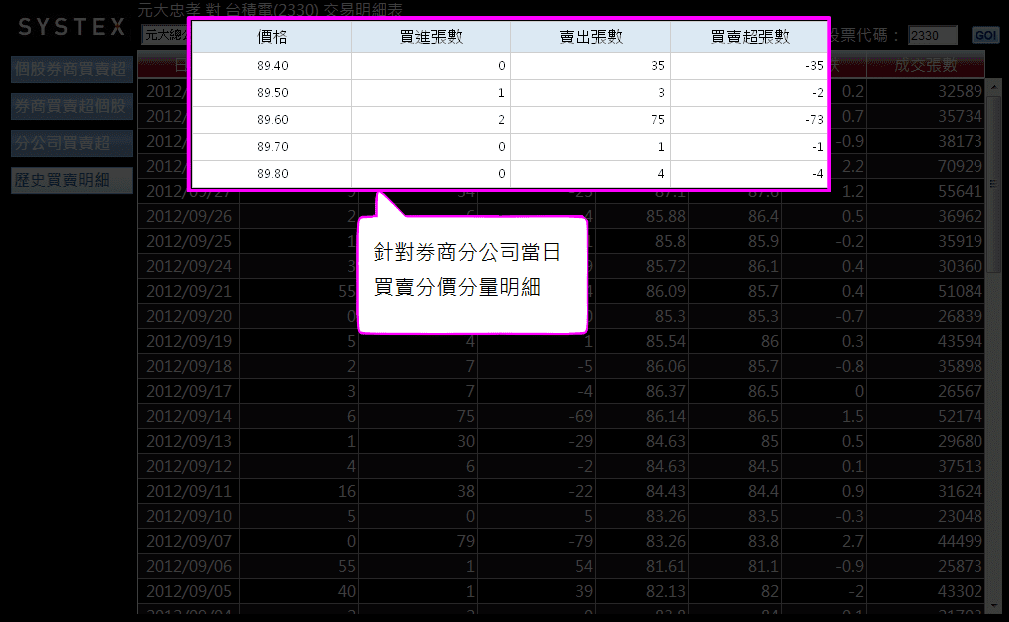Click the stock code input field
Screen dimensions: 1009x622
[932, 35]
